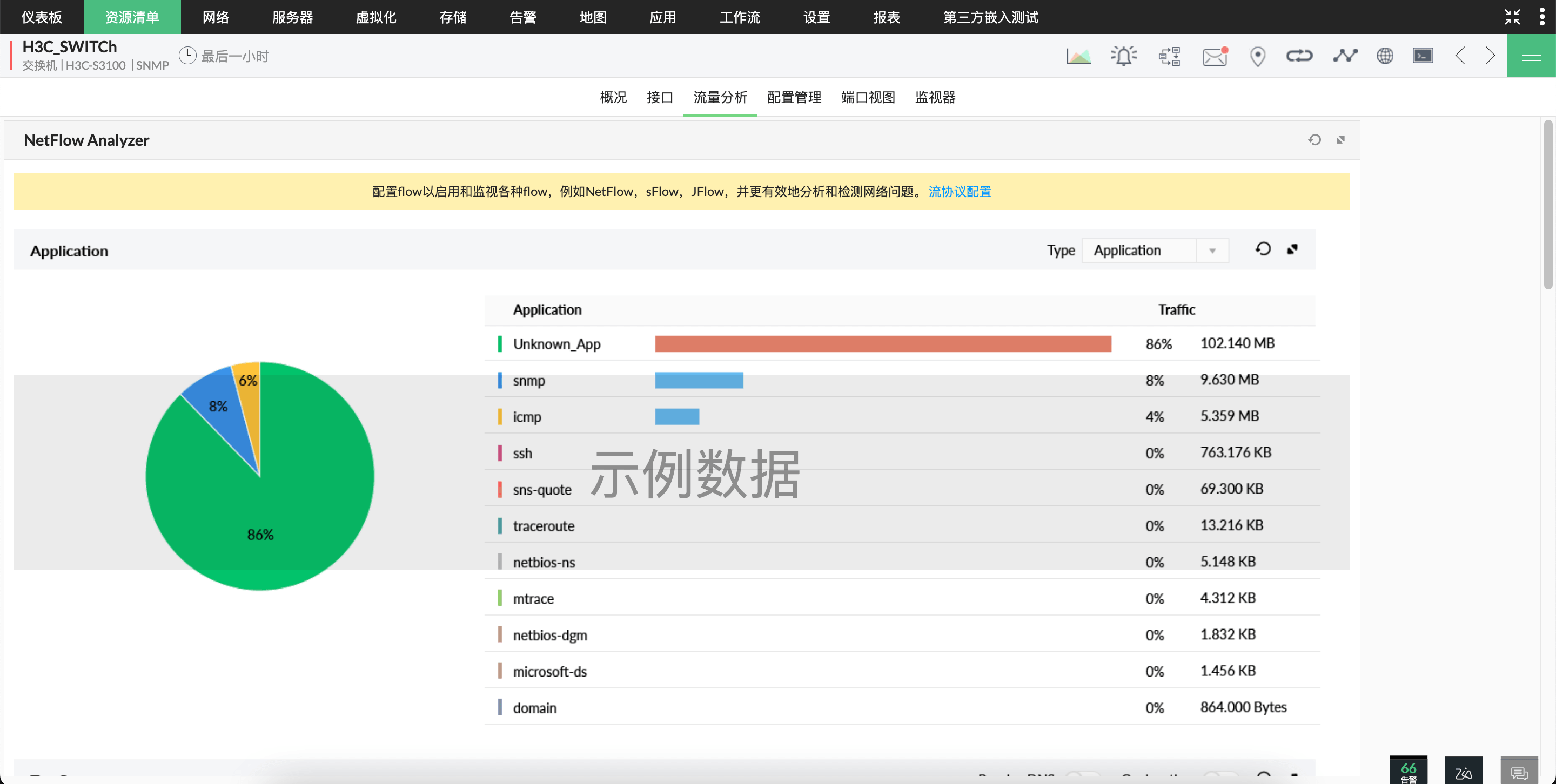This screenshot has height=784, width=1556.
Task: Click the alarm bell icon
Action: (x=1124, y=56)
